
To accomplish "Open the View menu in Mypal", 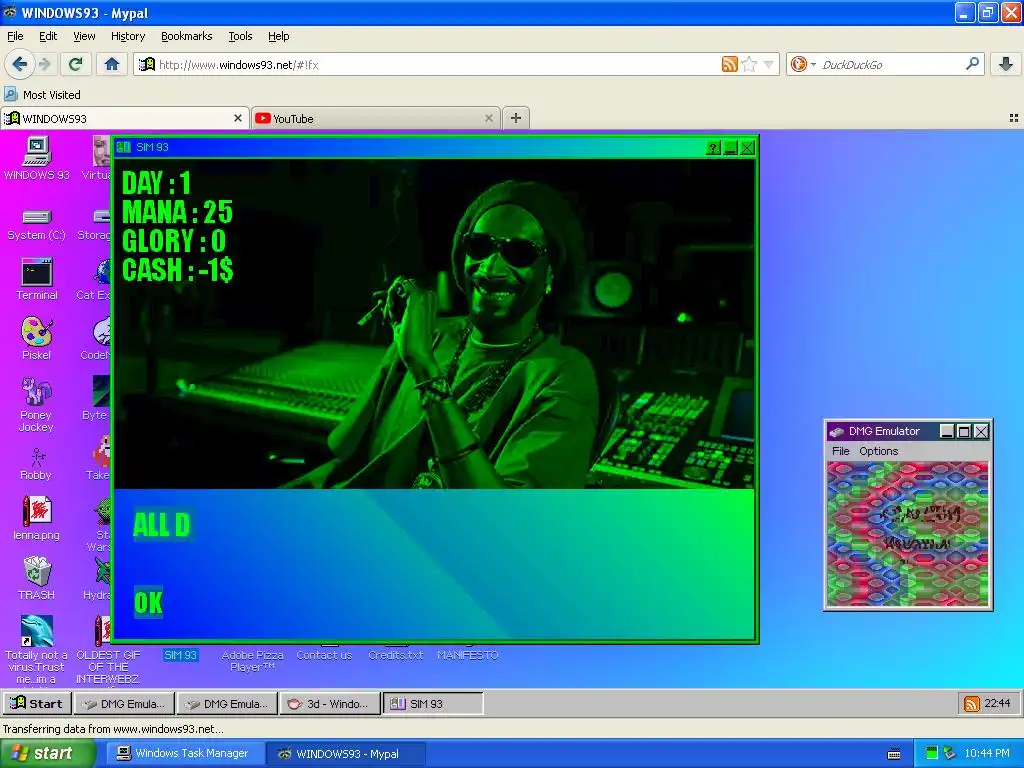I will 84,36.
